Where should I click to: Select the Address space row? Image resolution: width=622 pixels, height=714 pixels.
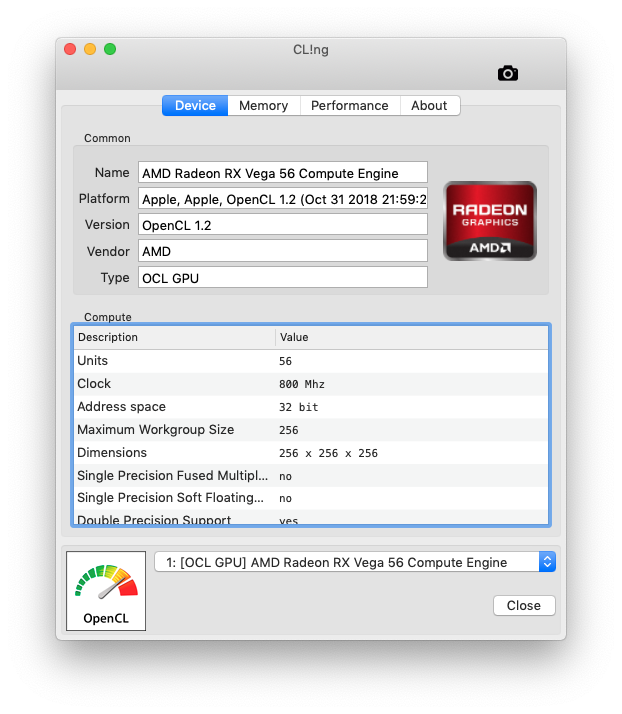click(311, 407)
